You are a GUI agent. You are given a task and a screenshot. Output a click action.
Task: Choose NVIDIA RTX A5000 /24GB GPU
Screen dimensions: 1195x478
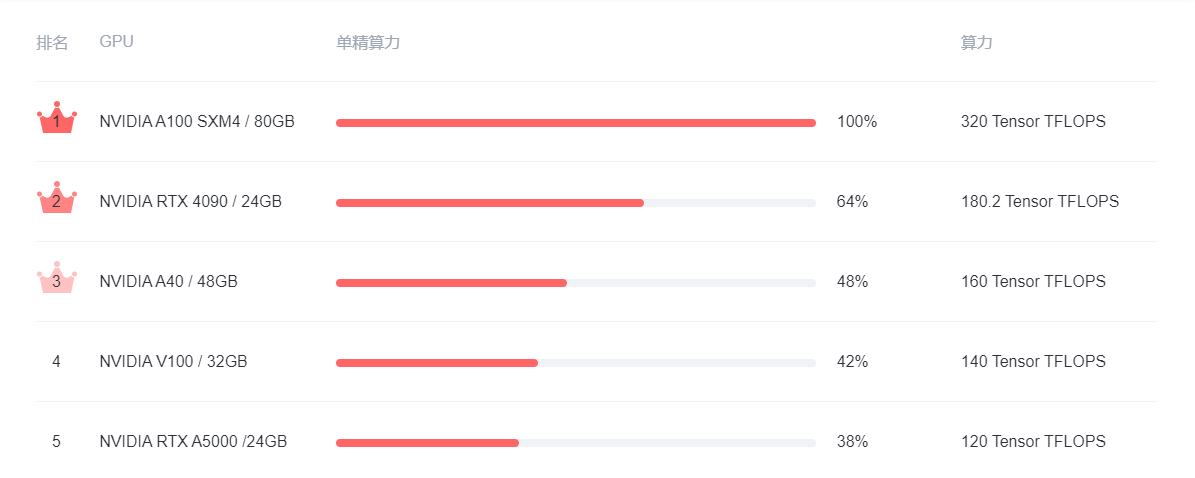click(193, 442)
